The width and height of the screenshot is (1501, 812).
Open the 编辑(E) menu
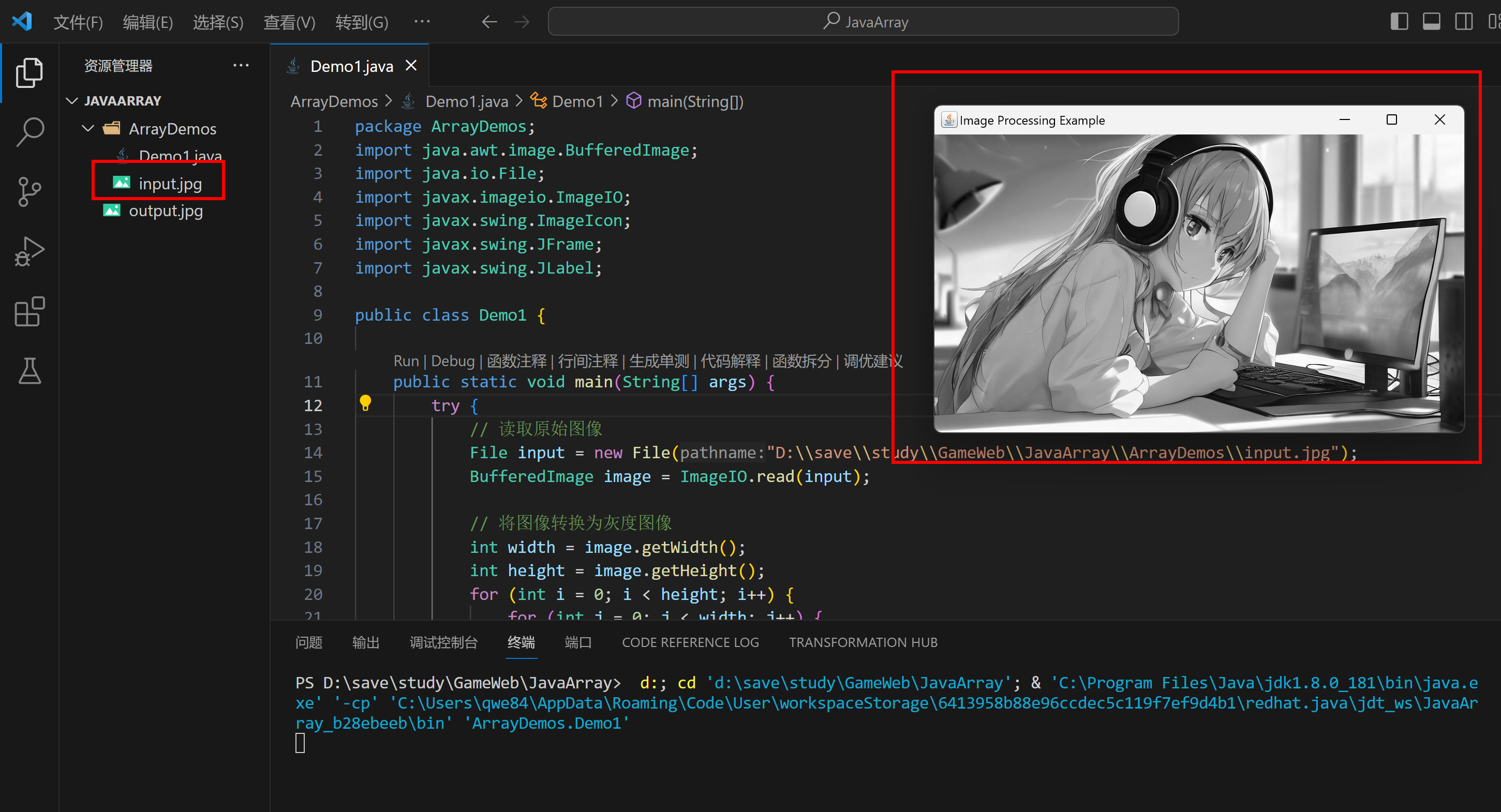pyautogui.click(x=147, y=22)
